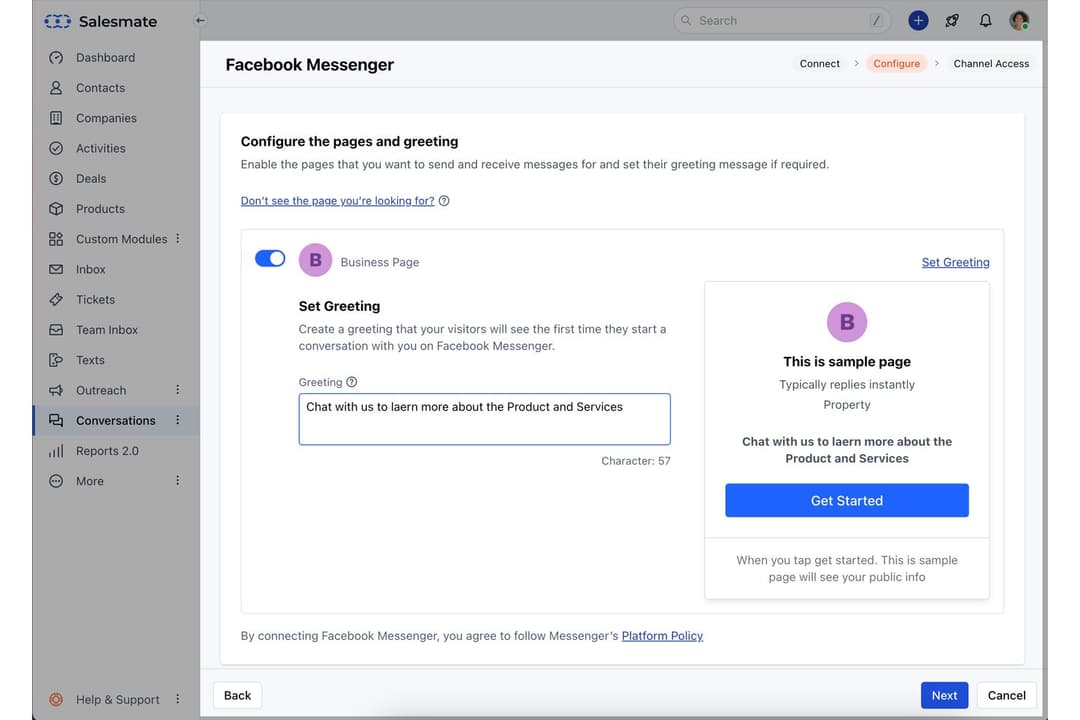Open Help & Support three-dot menu

(178, 699)
